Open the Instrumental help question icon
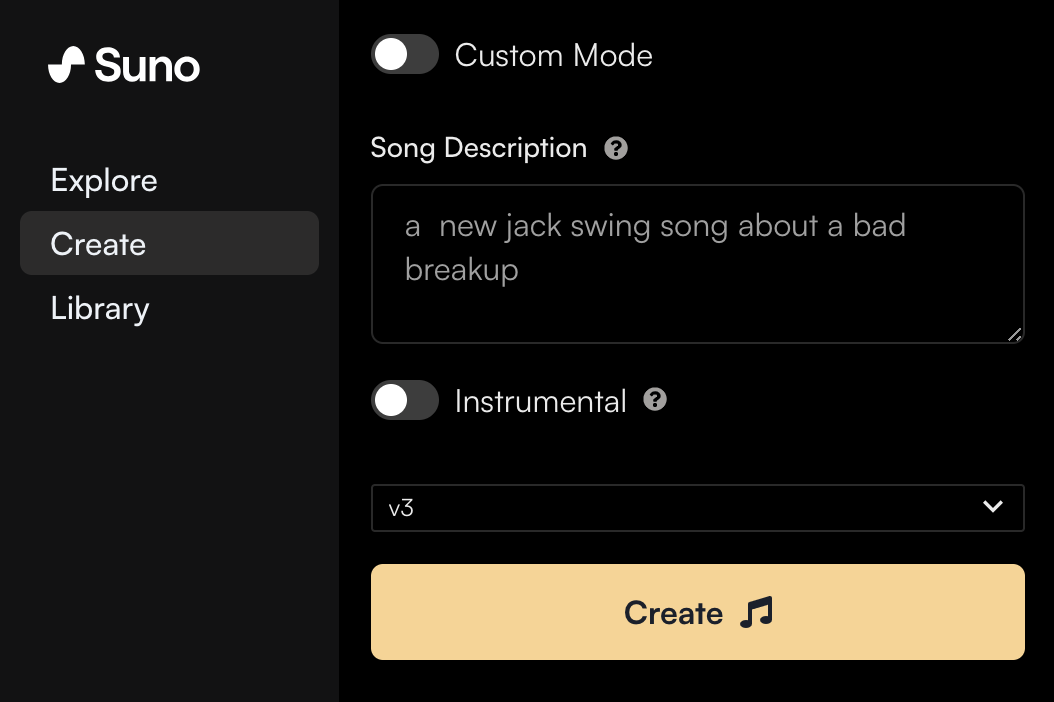 coord(655,399)
